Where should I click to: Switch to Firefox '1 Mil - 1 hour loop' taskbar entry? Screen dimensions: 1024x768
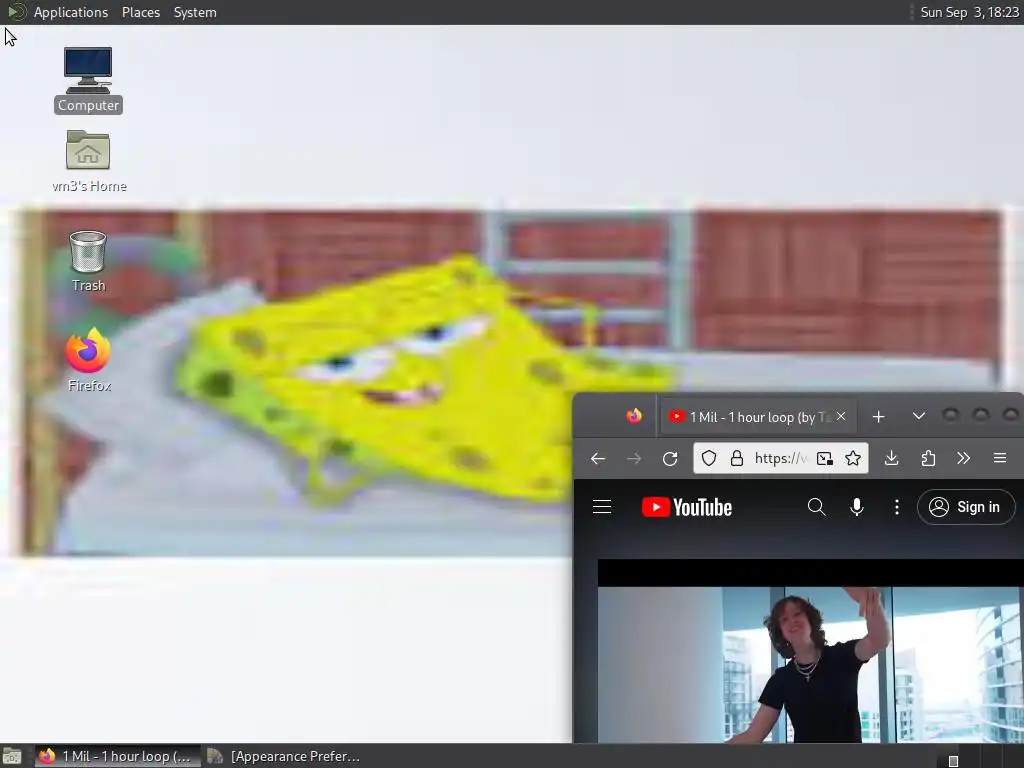click(x=118, y=756)
